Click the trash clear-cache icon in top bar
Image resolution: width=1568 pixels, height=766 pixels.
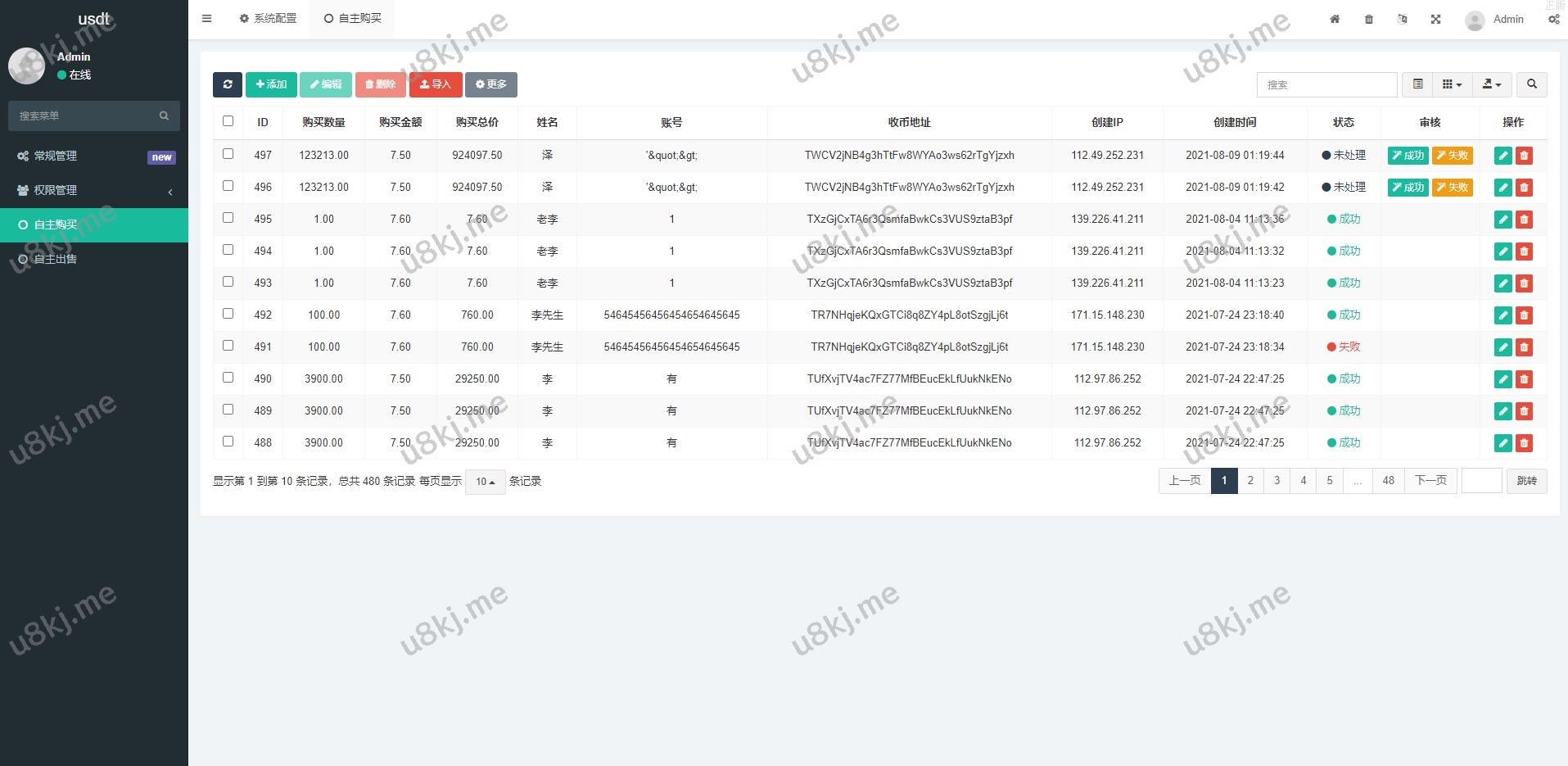(1369, 20)
